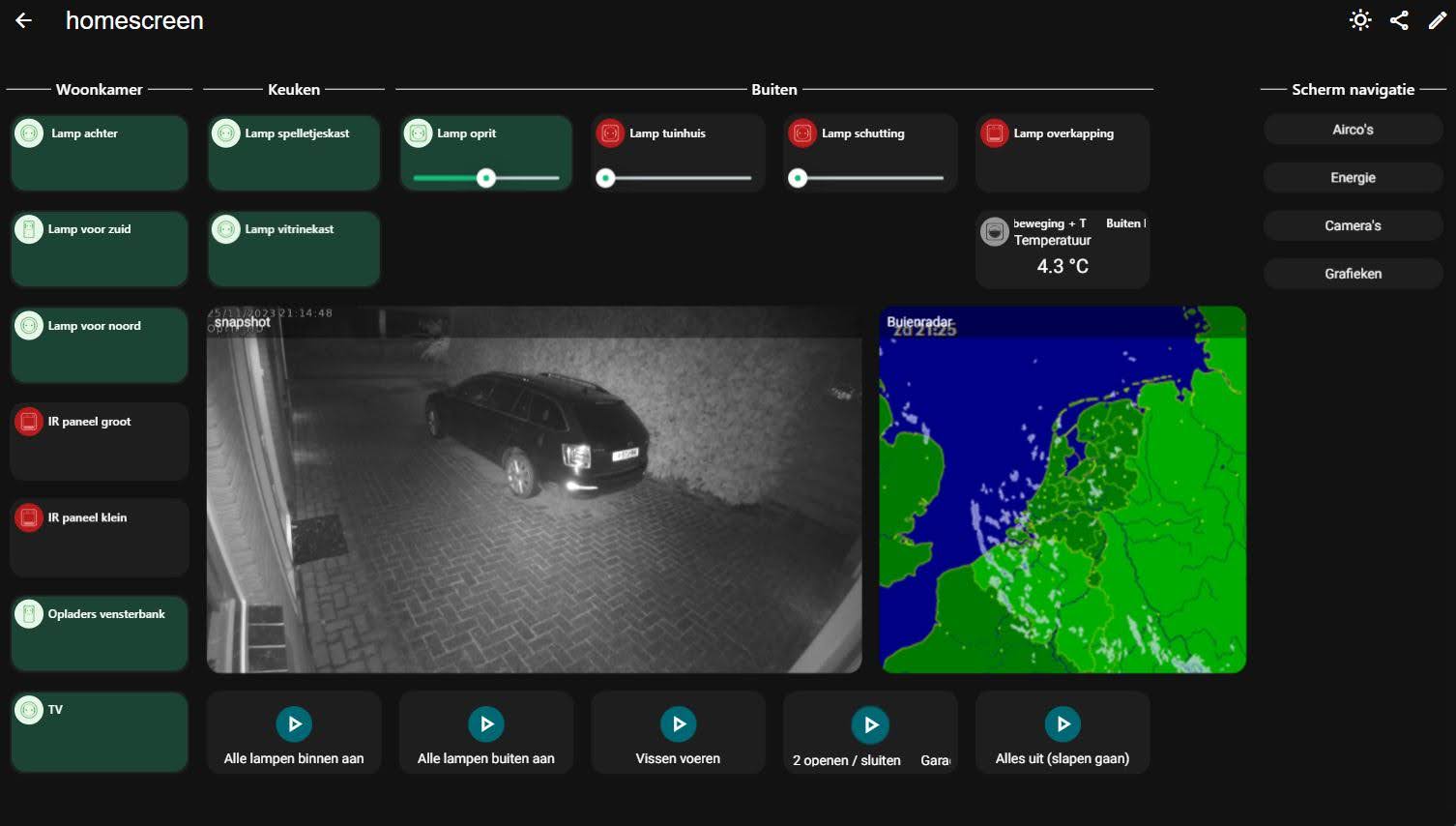Open the 4.3 °C temperature reading

pyautogui.click(x=1063, y=266)
